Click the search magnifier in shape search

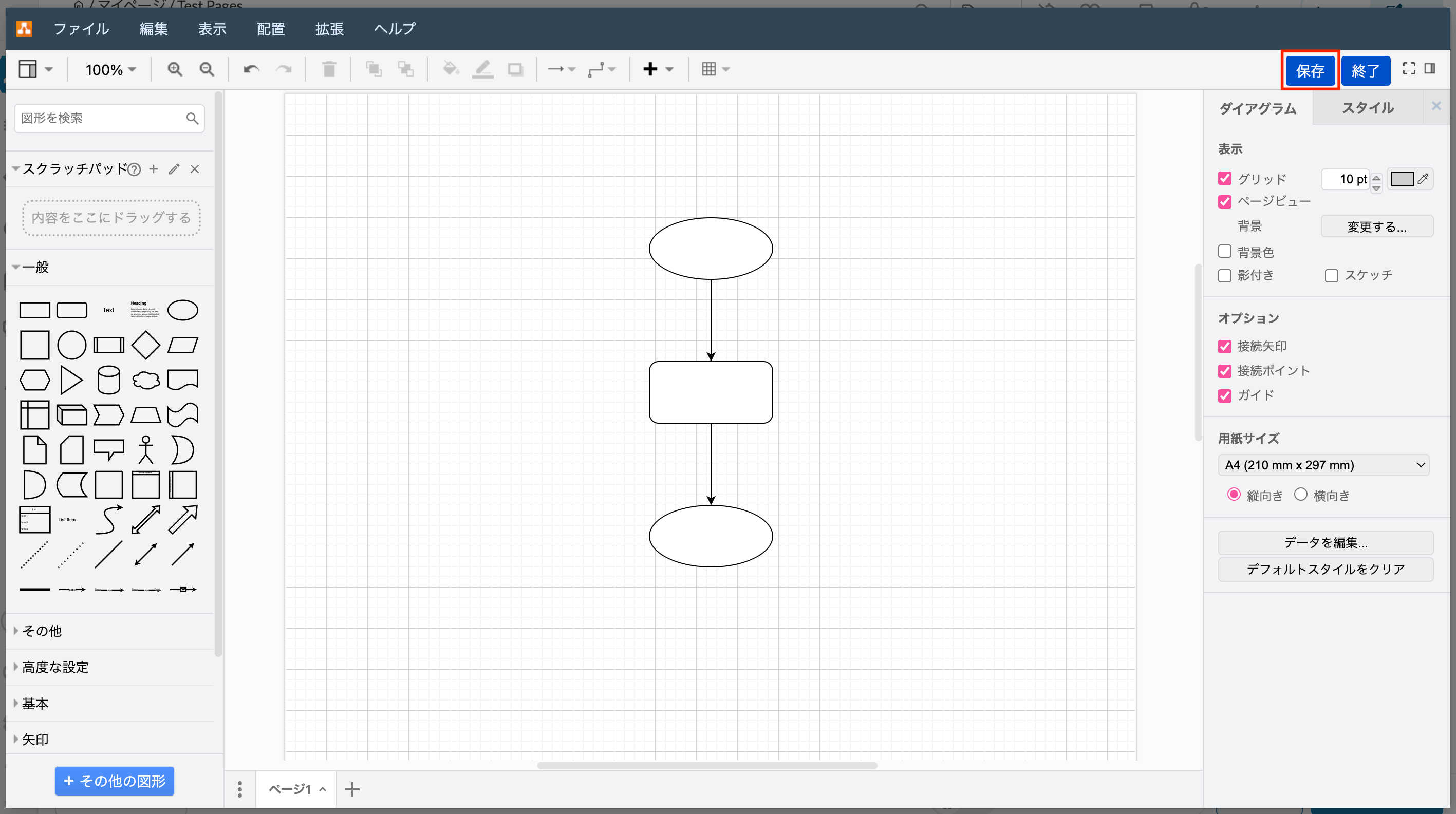pyautogui.click(x=192, y=118)
